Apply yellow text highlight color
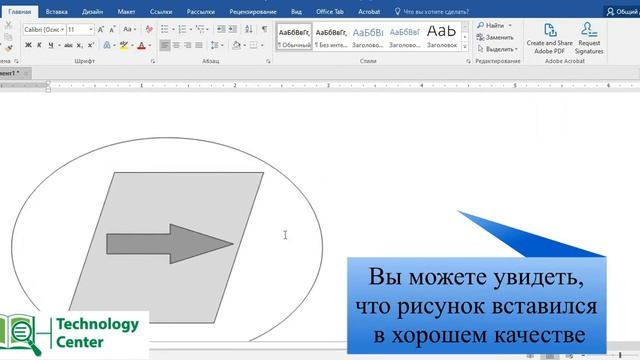 124,45
